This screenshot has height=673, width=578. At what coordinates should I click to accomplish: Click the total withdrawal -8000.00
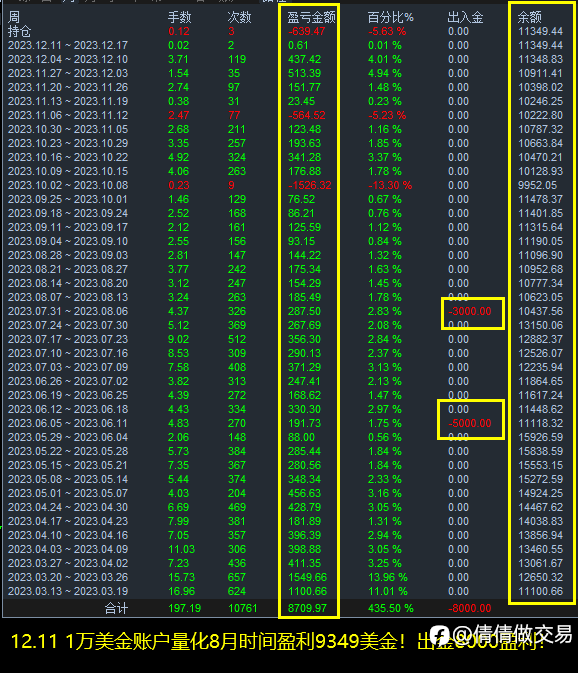pyautogui.click(x=470, y=608)
